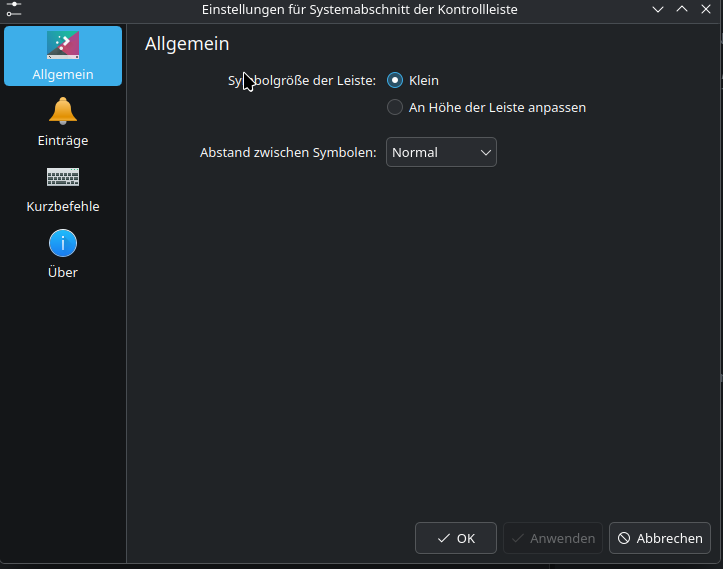Confirm settings with the OK button
The height and width of the screenshot is (569, 723).
pyautogui.click(x=456, y=538)
